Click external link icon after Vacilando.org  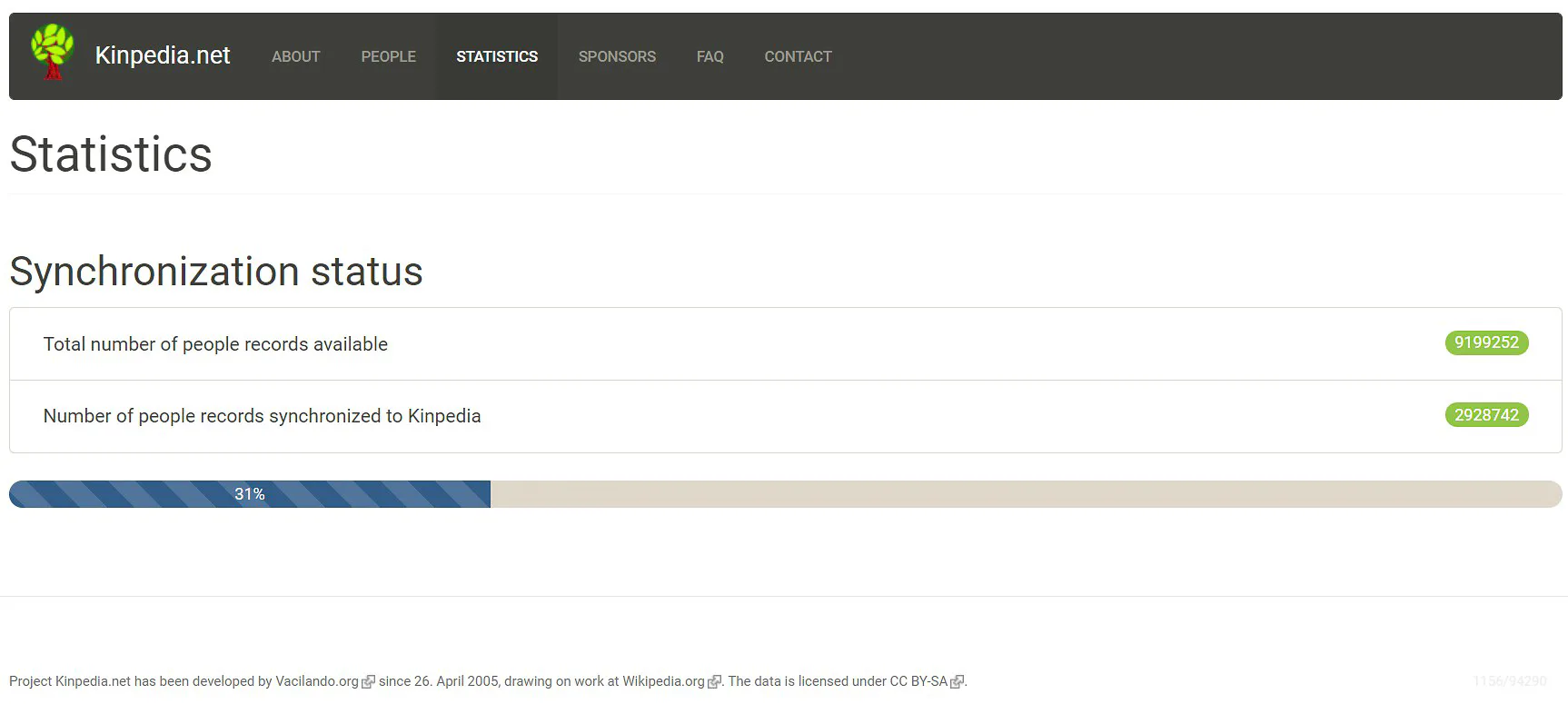[x=368, y=681]
